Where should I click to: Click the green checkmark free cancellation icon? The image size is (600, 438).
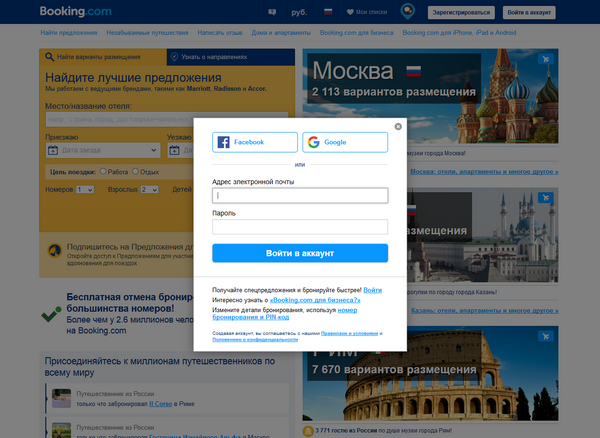[x=51, y=314]
